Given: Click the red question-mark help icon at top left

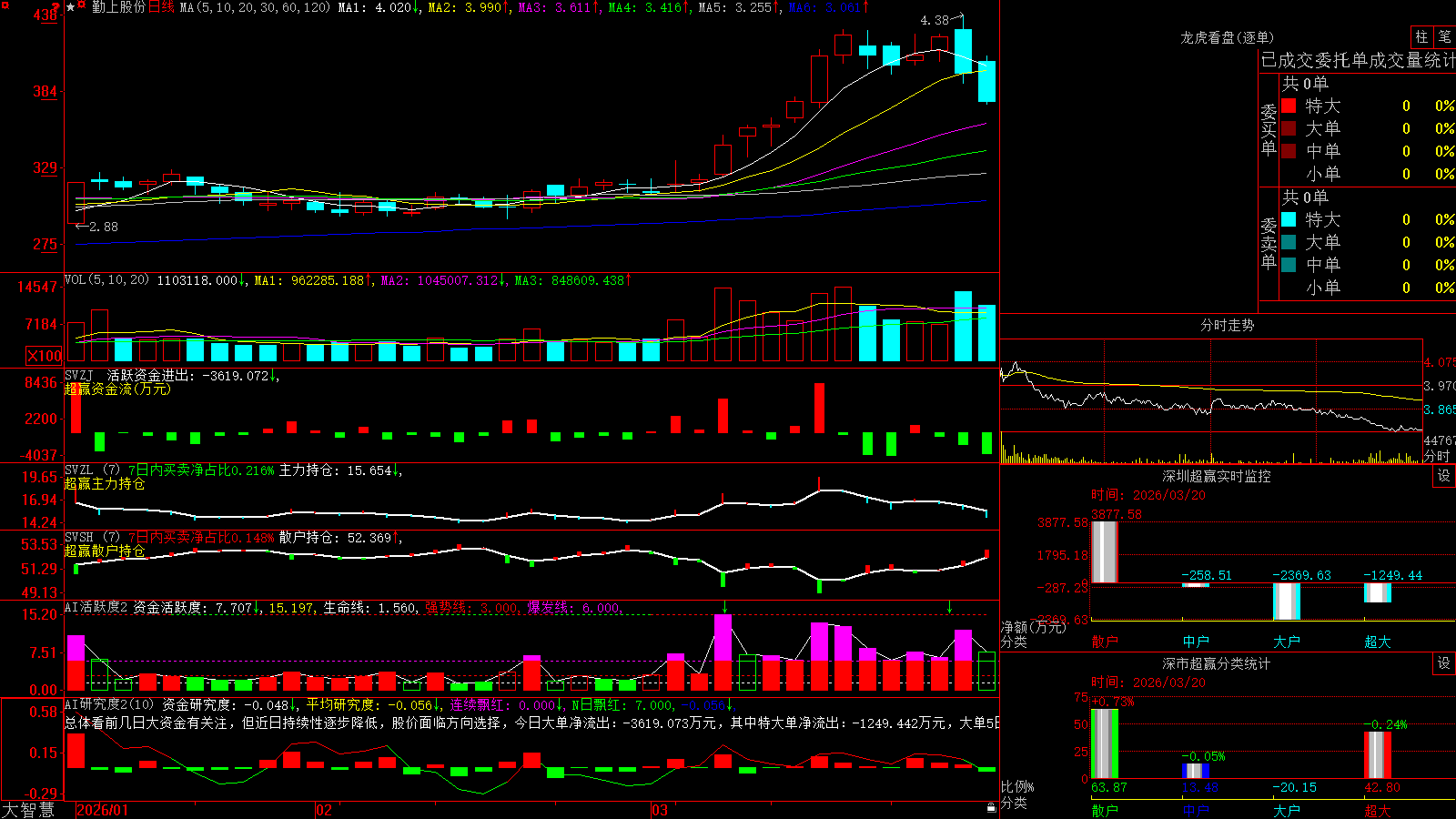Looking at the screenshot, I should pyautogui.click(x=56, y=5).
